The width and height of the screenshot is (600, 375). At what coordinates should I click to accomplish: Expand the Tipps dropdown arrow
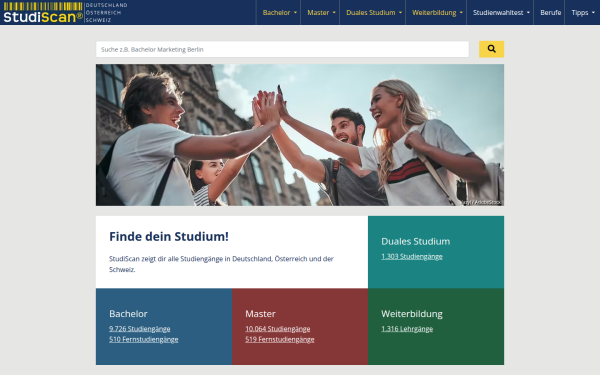point(593,13)
